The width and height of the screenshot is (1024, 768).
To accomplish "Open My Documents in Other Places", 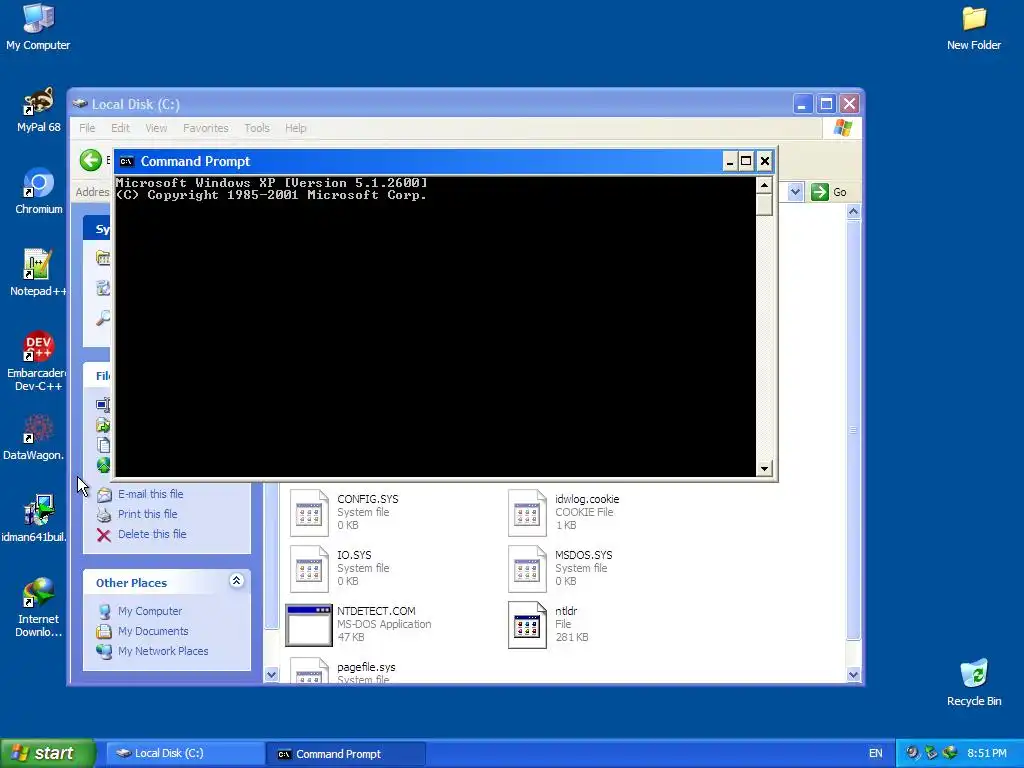I will pos(153,632).
